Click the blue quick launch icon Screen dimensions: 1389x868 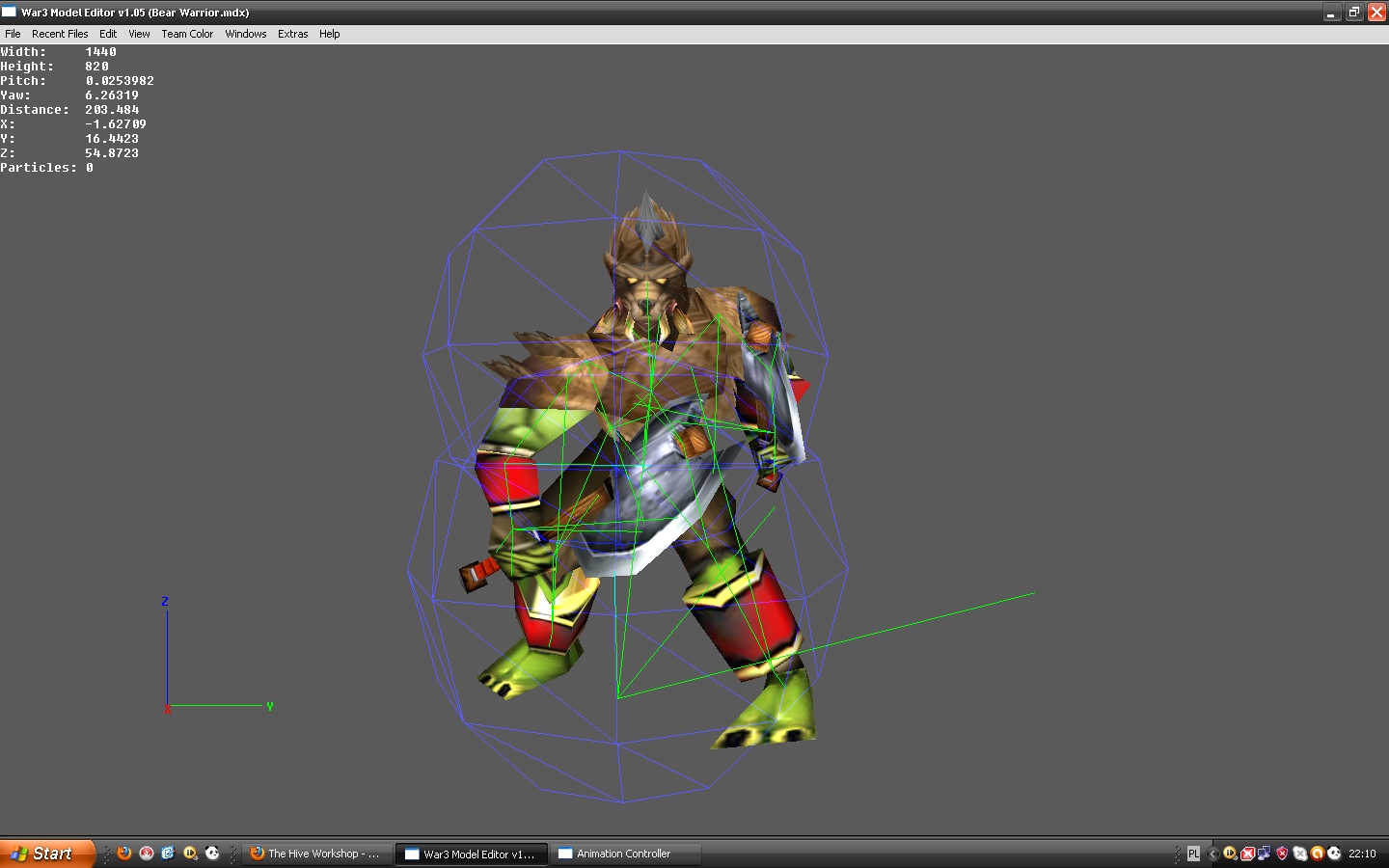(168, 853)
